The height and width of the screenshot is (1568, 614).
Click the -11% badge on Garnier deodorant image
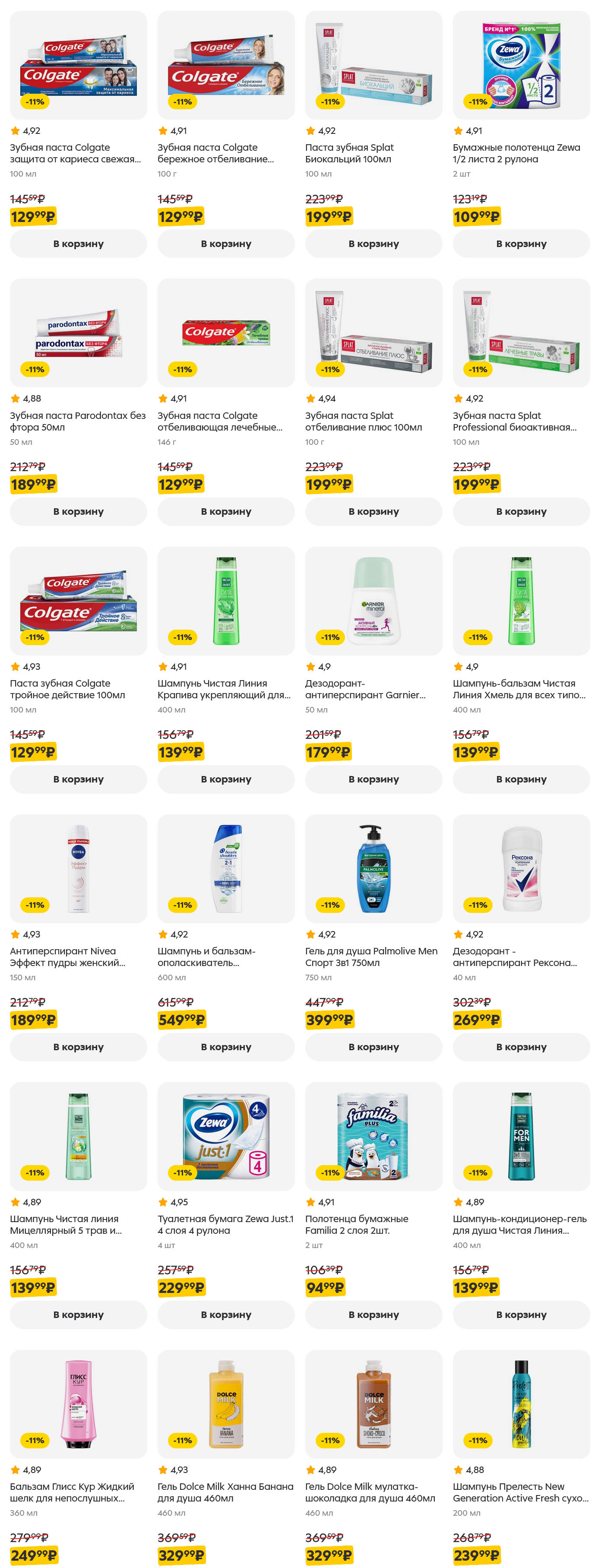[330, 637]
